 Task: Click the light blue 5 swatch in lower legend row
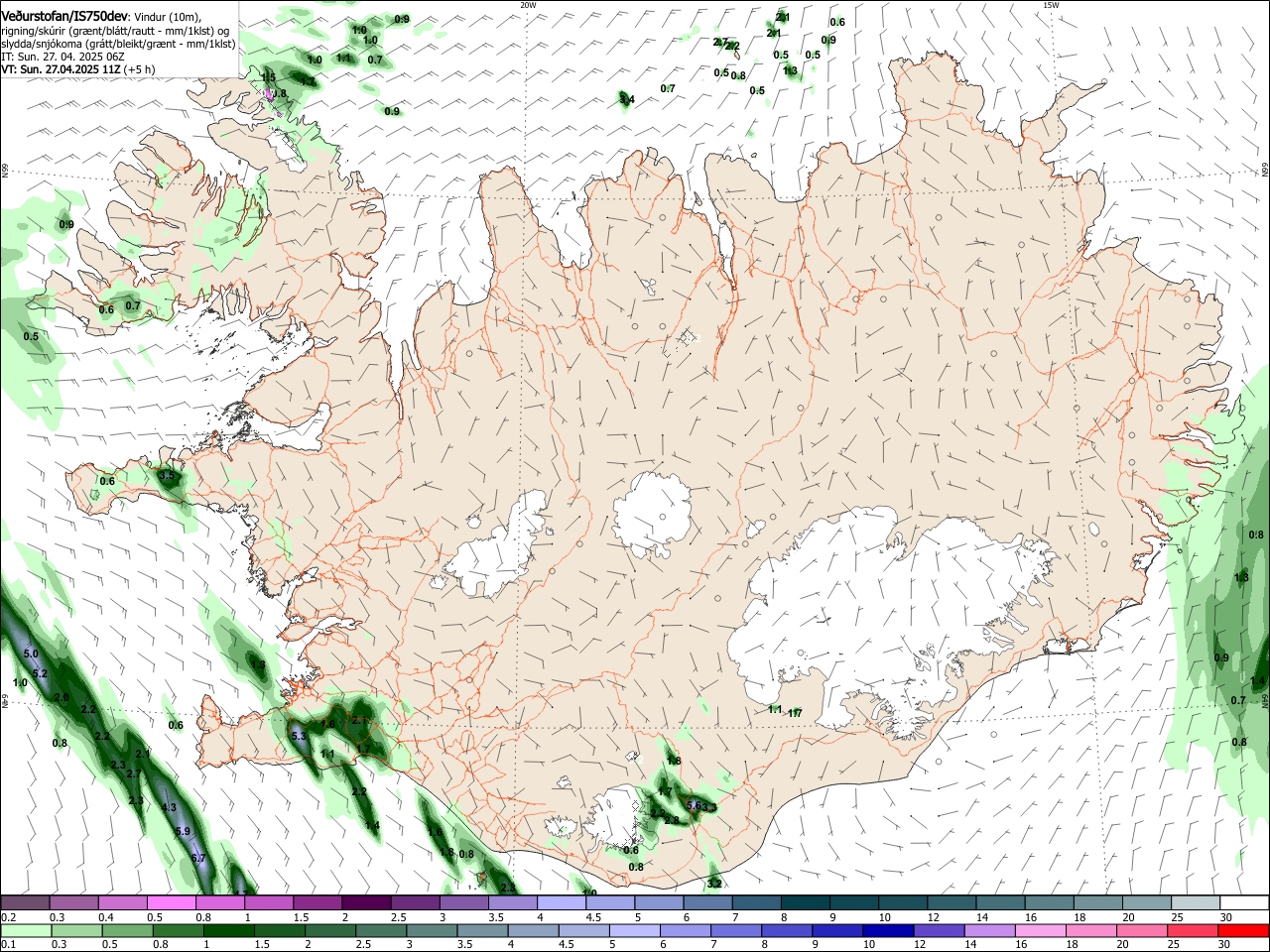pyautogui.click(x=634, y=930)
